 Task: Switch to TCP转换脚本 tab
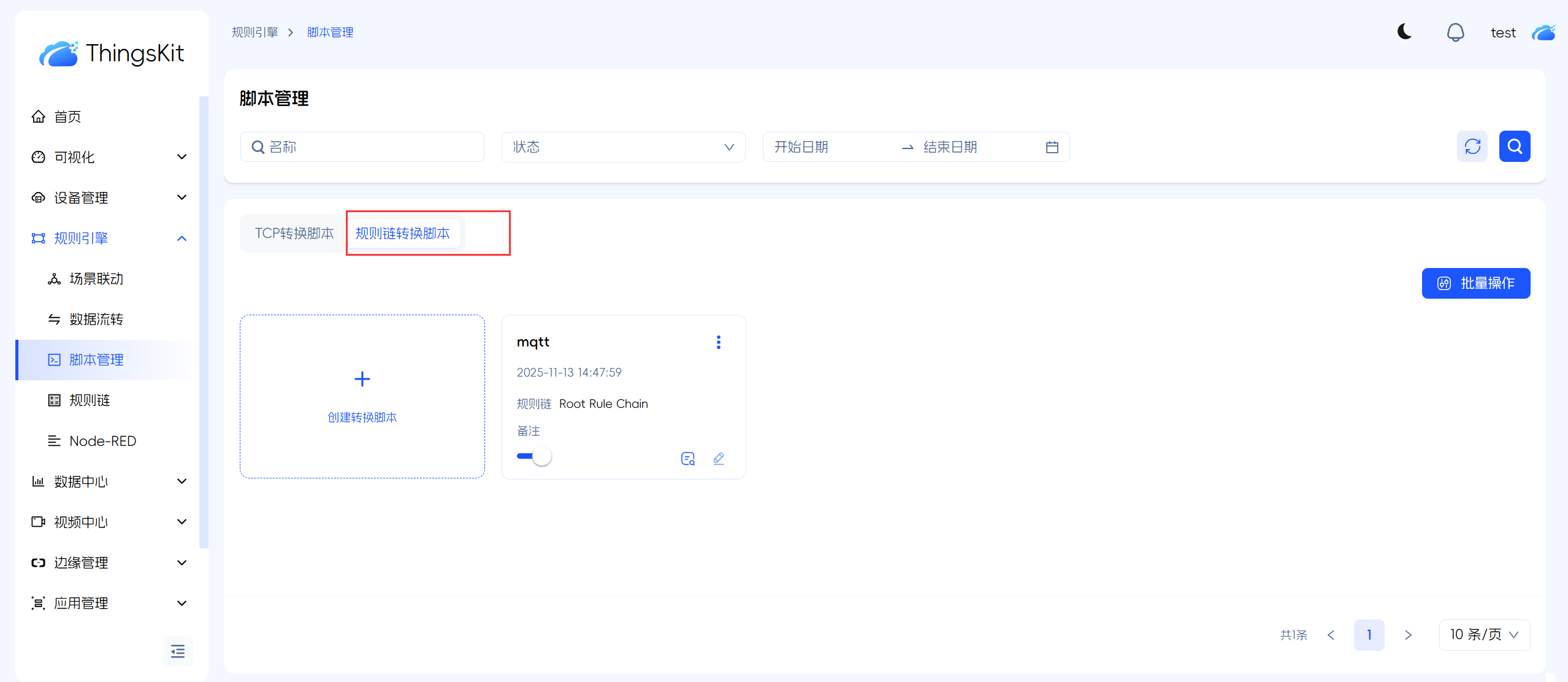294,234
